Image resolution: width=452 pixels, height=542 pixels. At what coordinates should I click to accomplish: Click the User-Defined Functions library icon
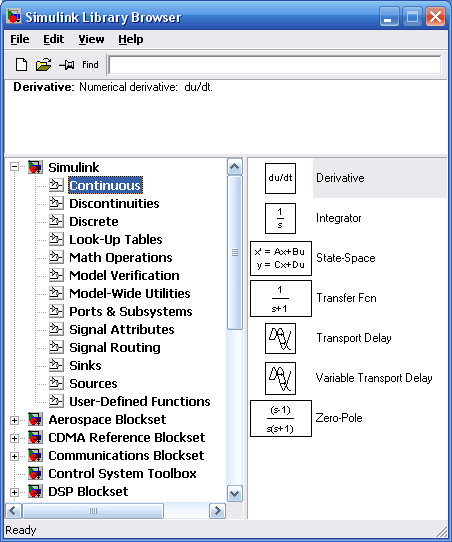point(56,401)
